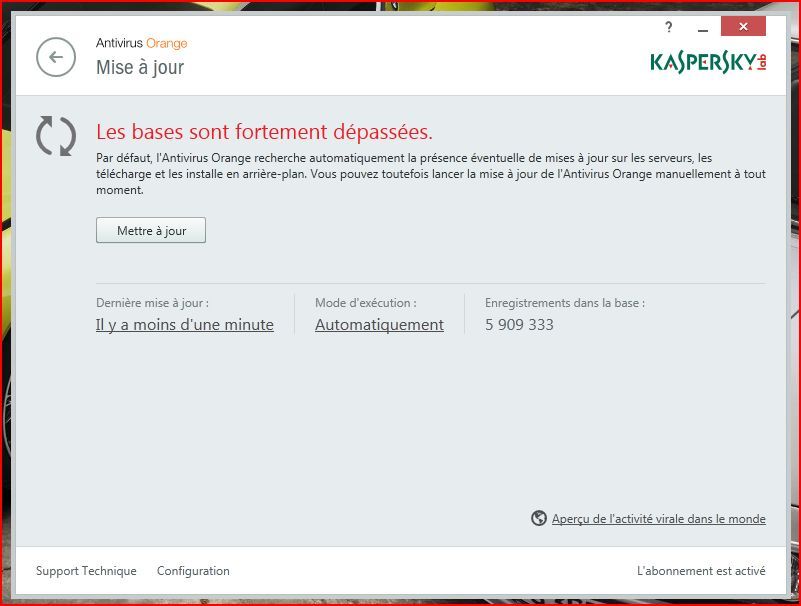This screenshot has height=606, width=801.
Task: Click the red 'Les bases sont fortement dépassées' warning
Action: [x=265, y=132]
